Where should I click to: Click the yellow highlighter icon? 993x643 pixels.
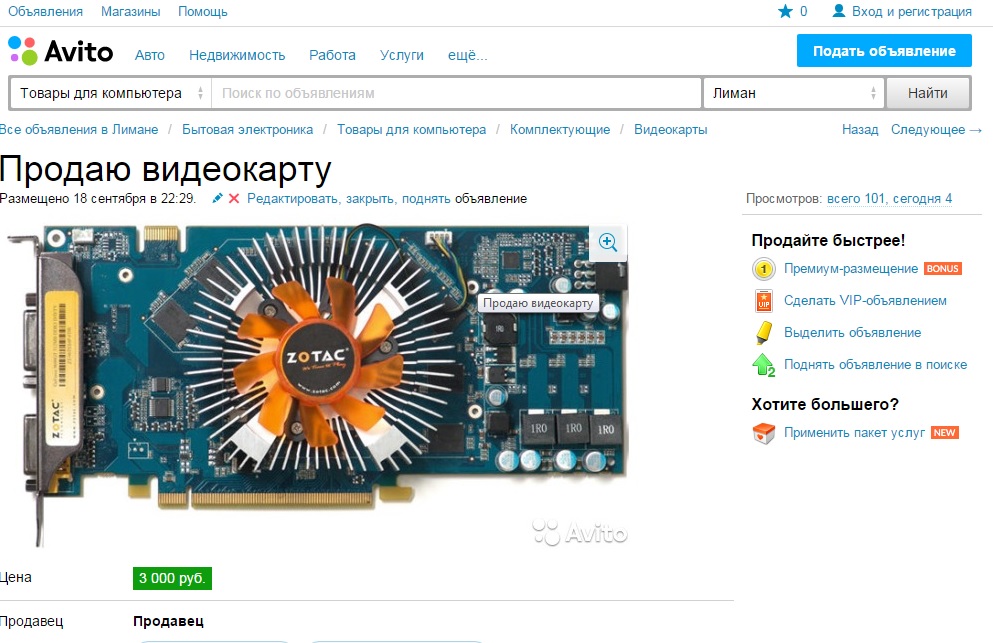tap(764, 333)
